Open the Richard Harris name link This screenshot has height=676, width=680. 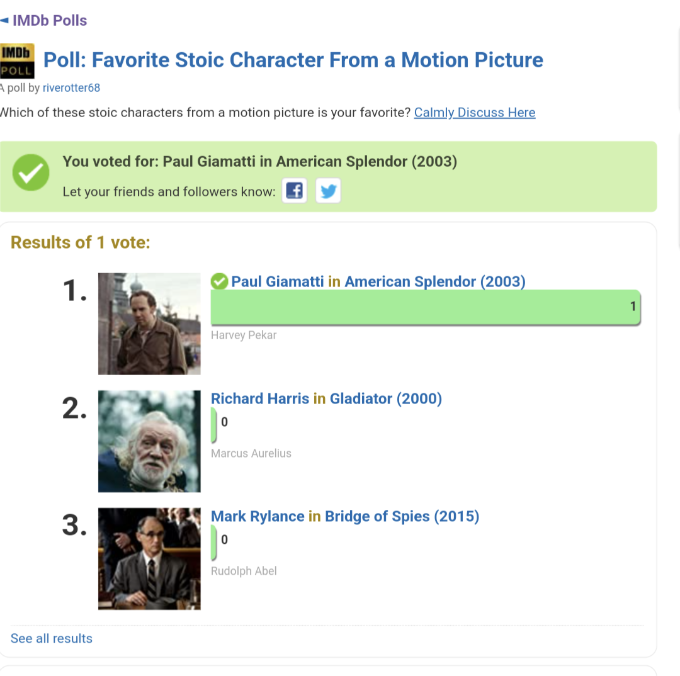click(260, 399)
